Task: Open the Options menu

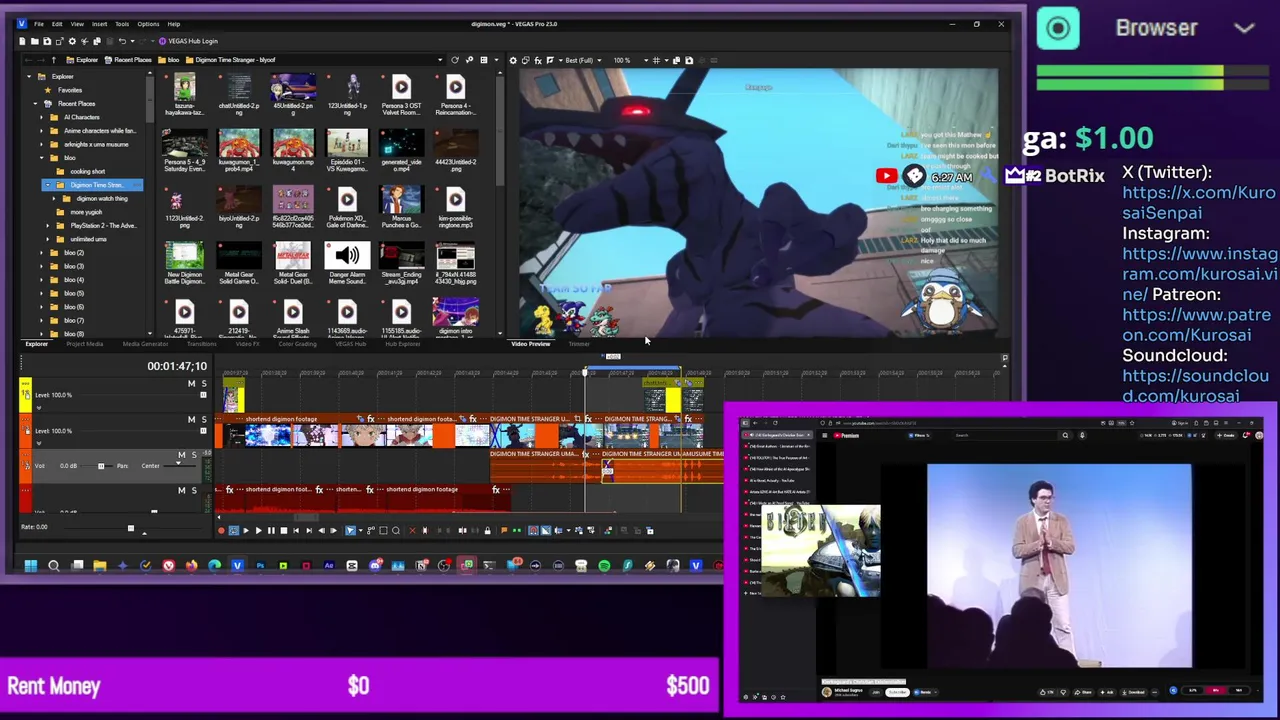Action: pyautogui.click(x=148, y=23)
